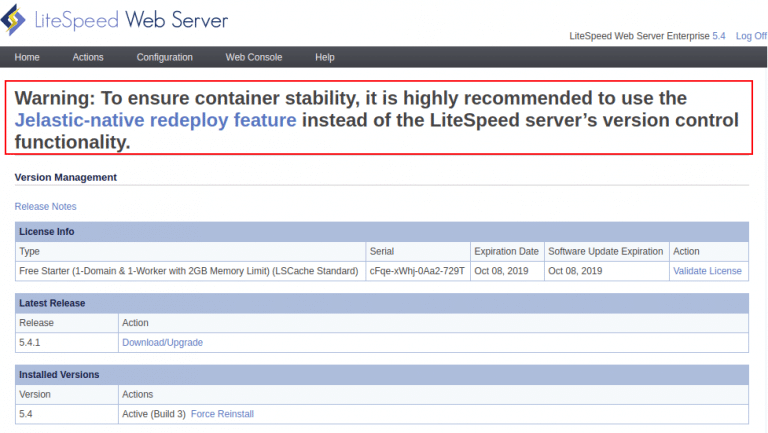Click the Log Off link
Viewport: 768px width, 433px height.
pos(751,36)
